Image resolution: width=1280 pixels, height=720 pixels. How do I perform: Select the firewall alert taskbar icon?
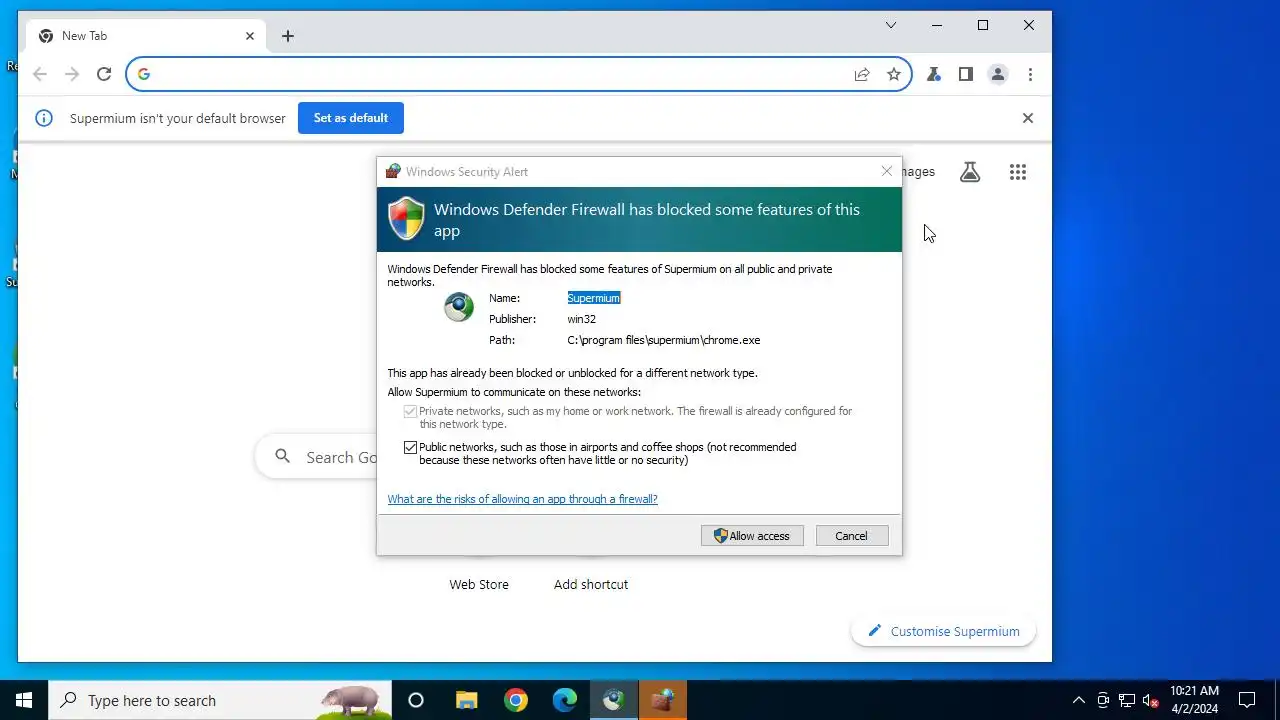(662, 700)
